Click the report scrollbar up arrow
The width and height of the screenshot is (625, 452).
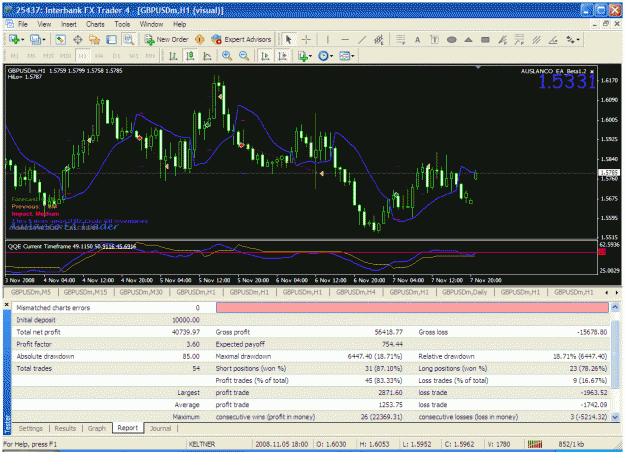[615, 307]
